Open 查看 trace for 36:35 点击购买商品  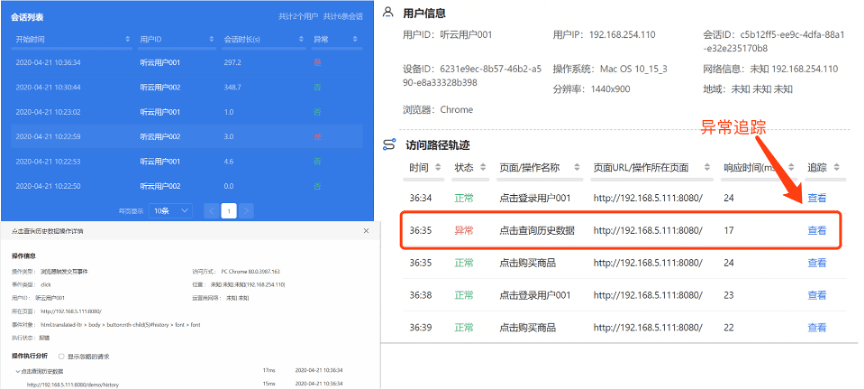[x=817, y=263]
